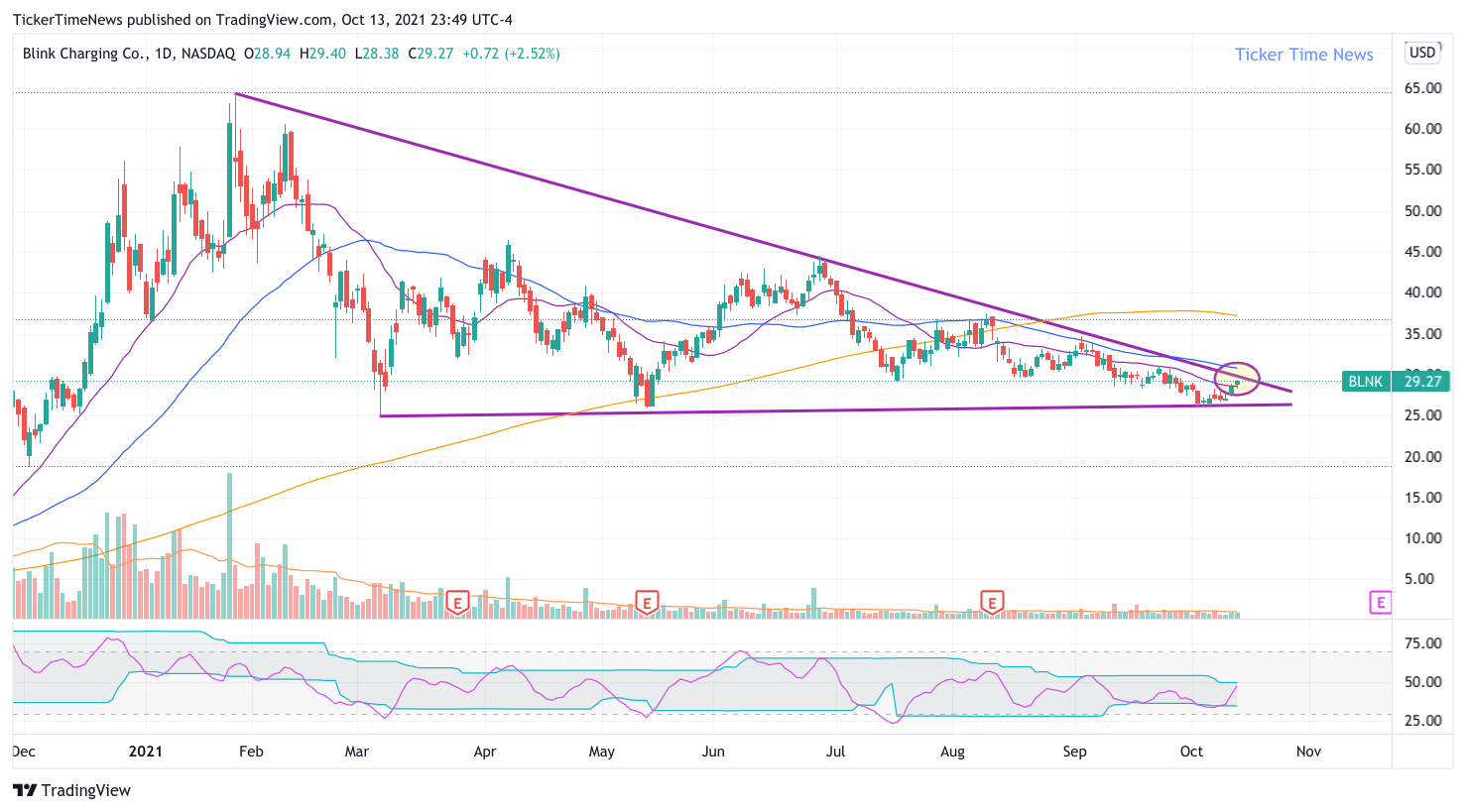1466x812 pixels.
Task: Click the TradingView logo at bottom left
Action: click(71, 790)
